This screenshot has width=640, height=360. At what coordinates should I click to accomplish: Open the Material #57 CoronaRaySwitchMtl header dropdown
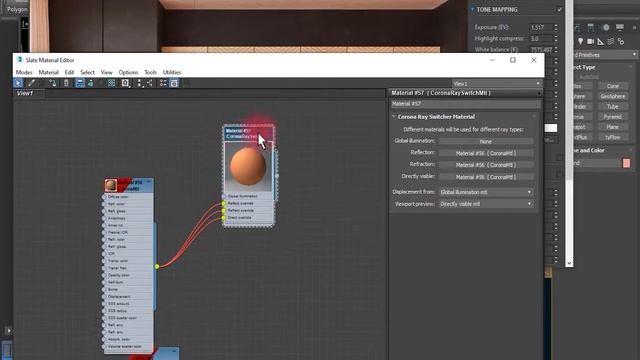539,93
